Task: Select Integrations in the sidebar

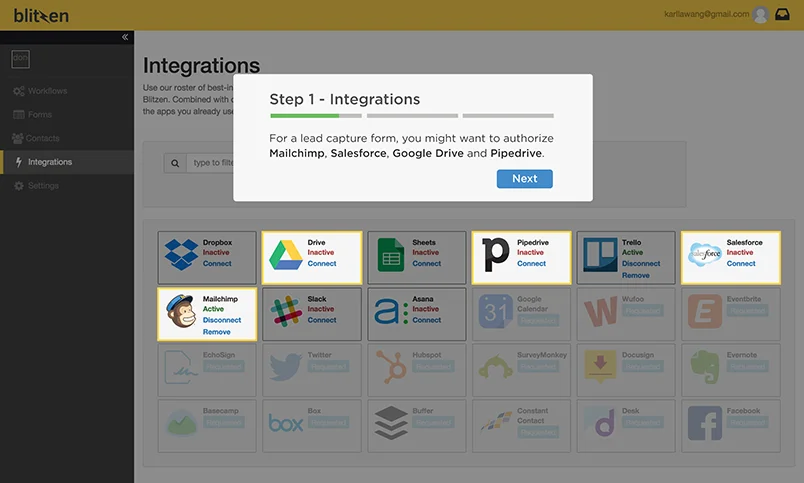Action: click(67, 162)
